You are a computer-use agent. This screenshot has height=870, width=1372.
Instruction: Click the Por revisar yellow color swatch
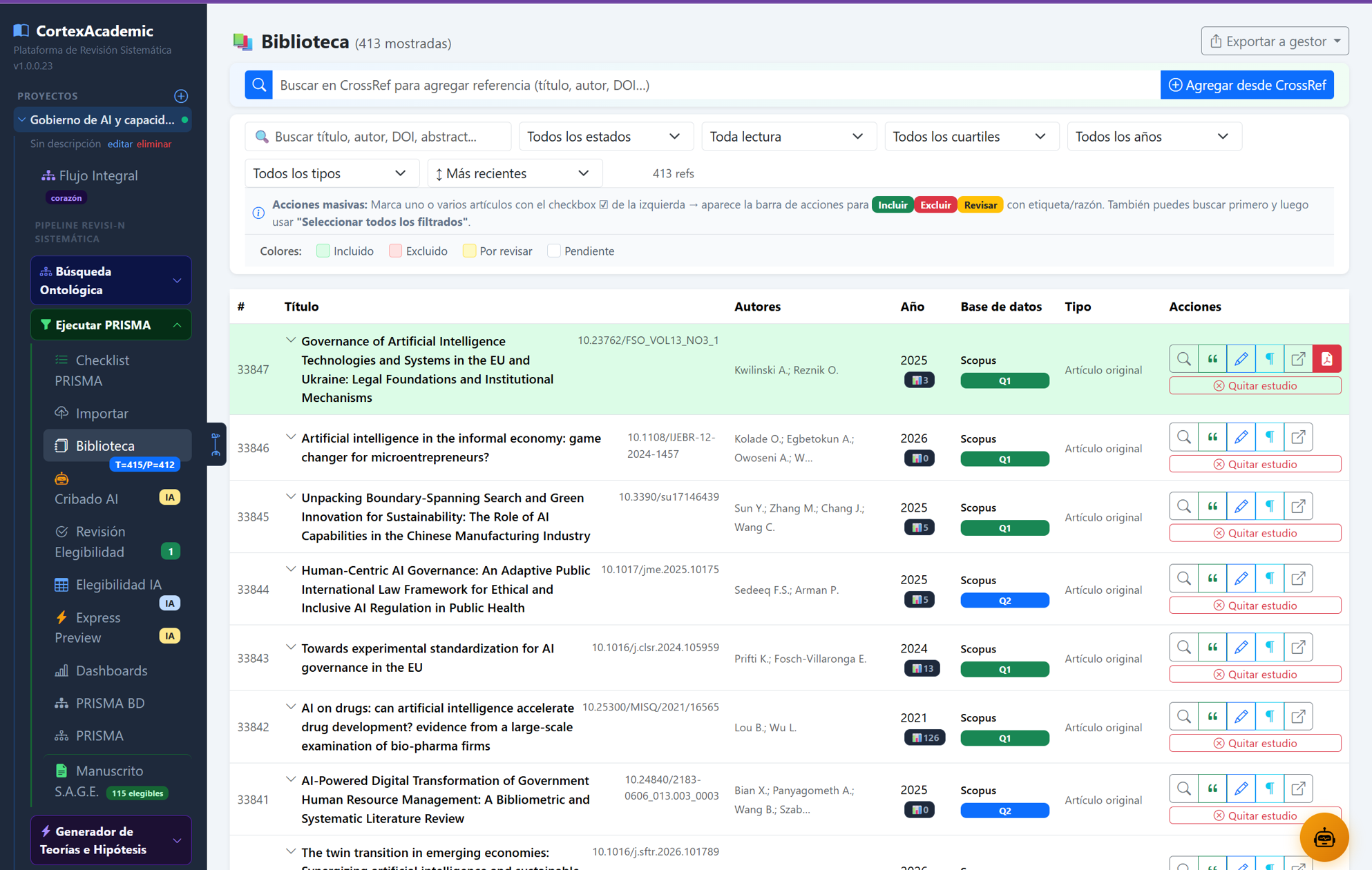coord(469,251)
